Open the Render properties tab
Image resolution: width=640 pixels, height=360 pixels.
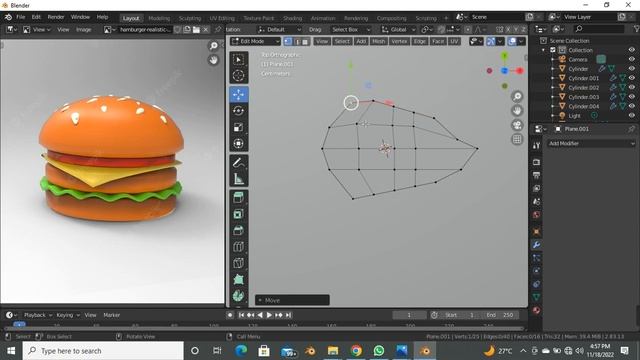[x=536, y=162]
